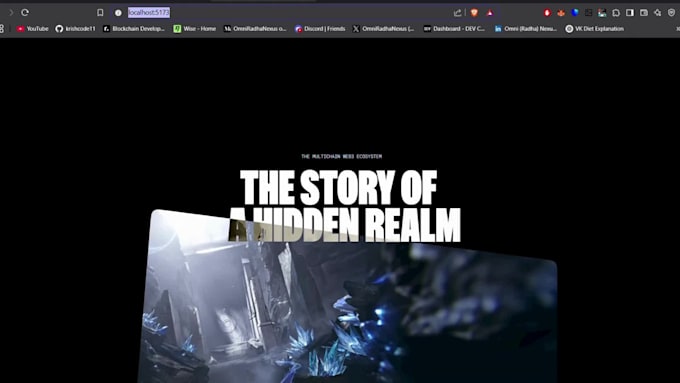
Task: Open the Brave Rewards triangle icon
Action: 490,13
